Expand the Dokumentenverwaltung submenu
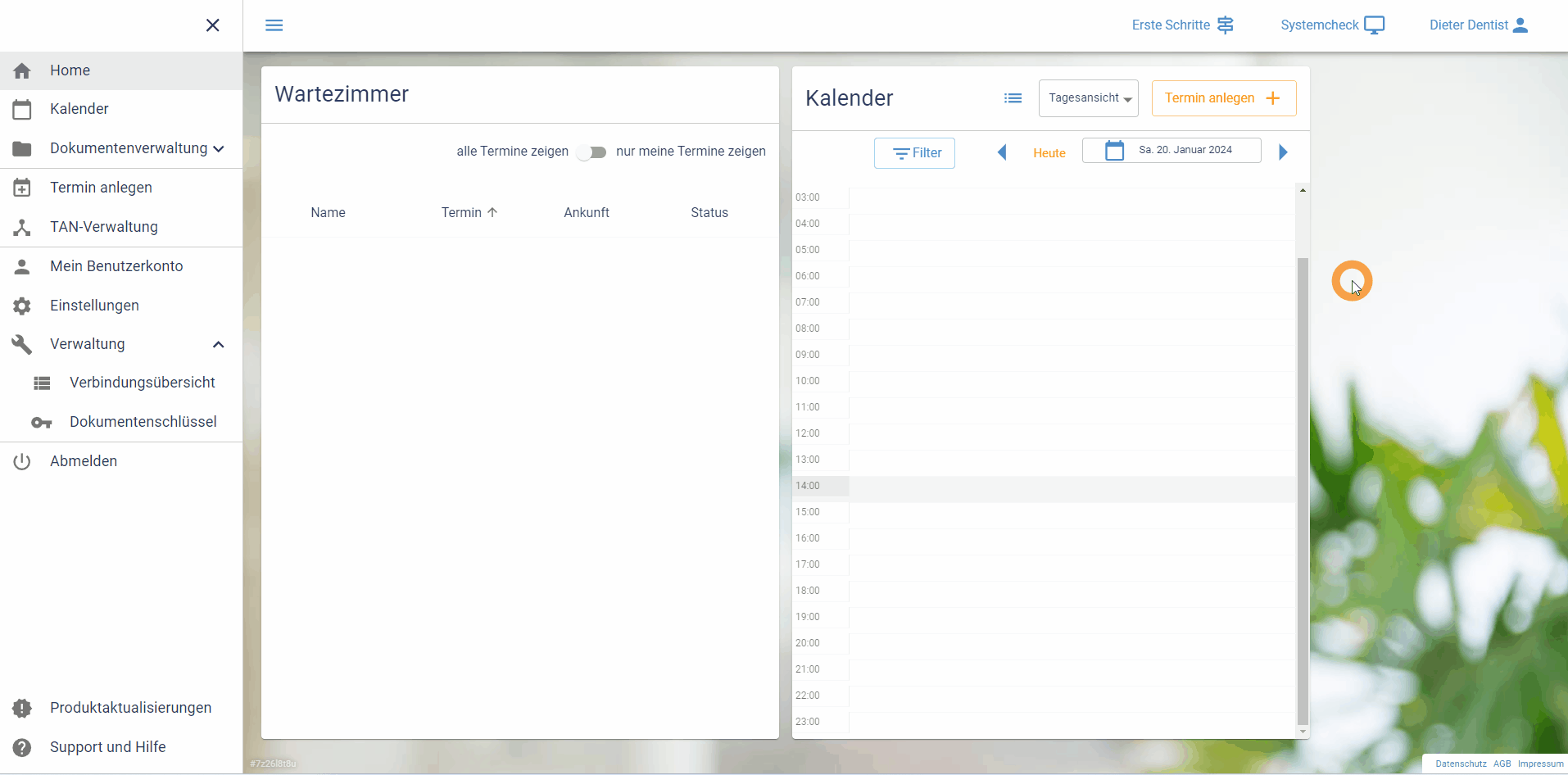 [219, 149]
